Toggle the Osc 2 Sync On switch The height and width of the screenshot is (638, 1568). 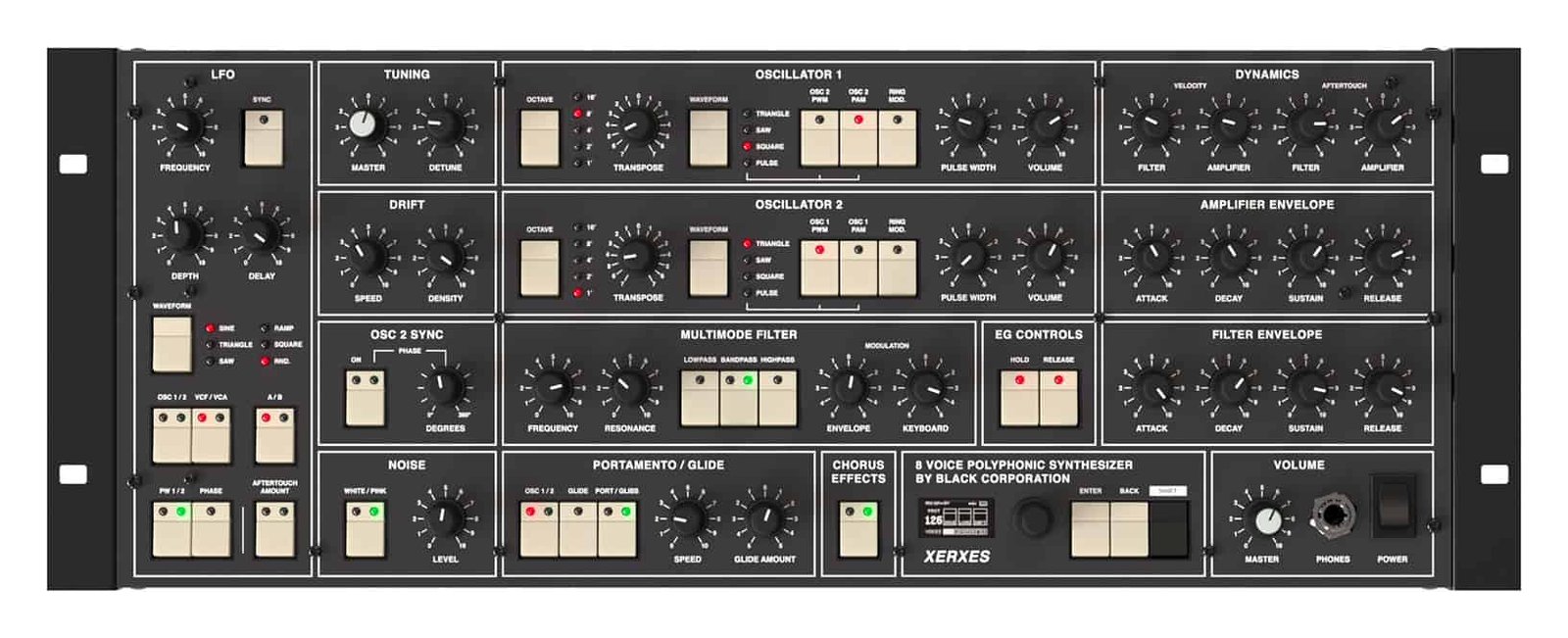coord(365,397)
